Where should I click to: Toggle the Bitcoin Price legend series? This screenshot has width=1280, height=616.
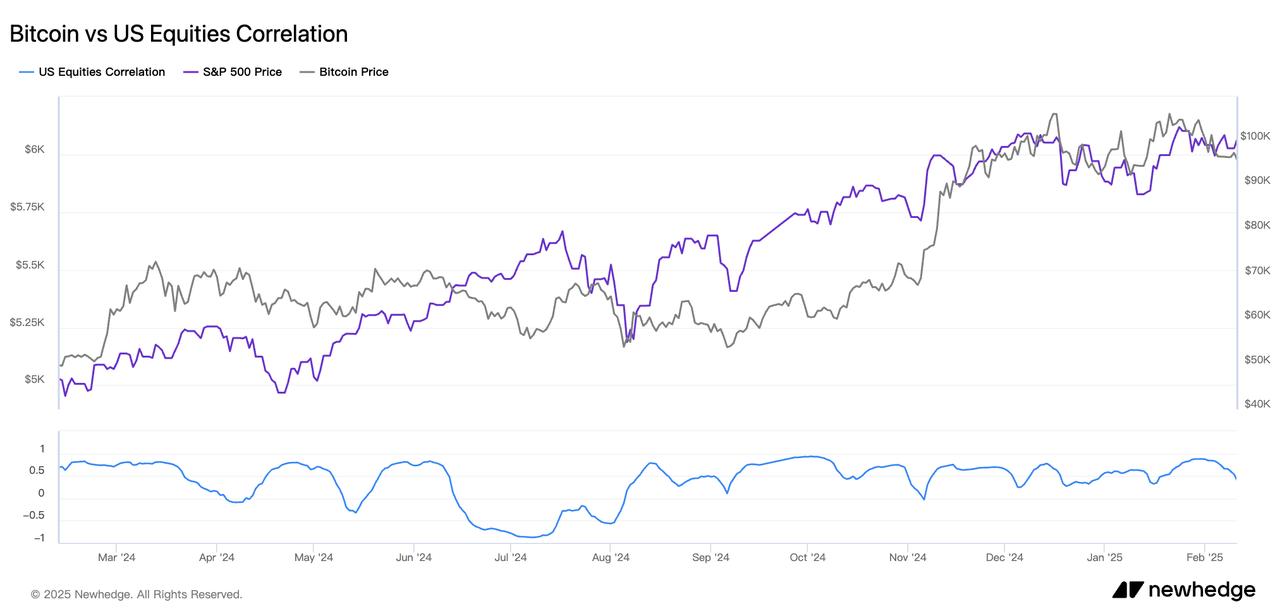click(353, 72)
